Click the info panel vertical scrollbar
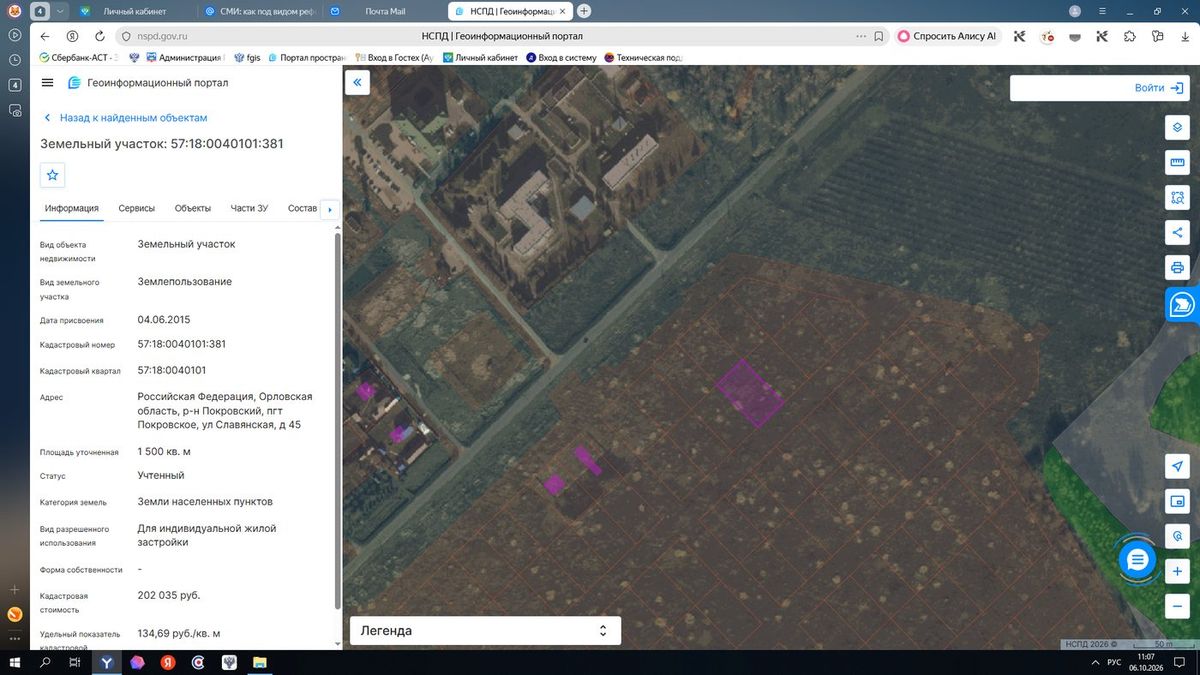 (338, 420)
